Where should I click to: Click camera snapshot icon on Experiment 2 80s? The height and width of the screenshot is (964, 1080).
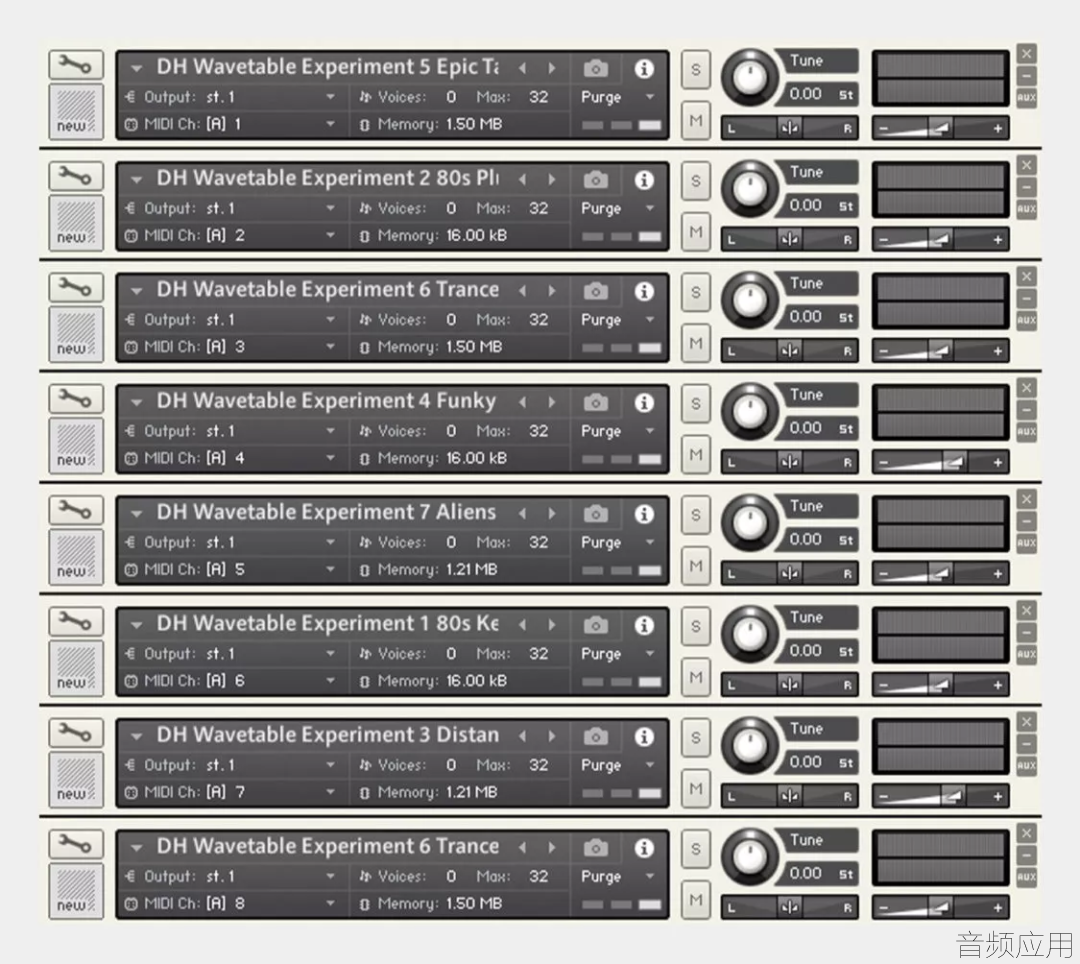[596, 180]
